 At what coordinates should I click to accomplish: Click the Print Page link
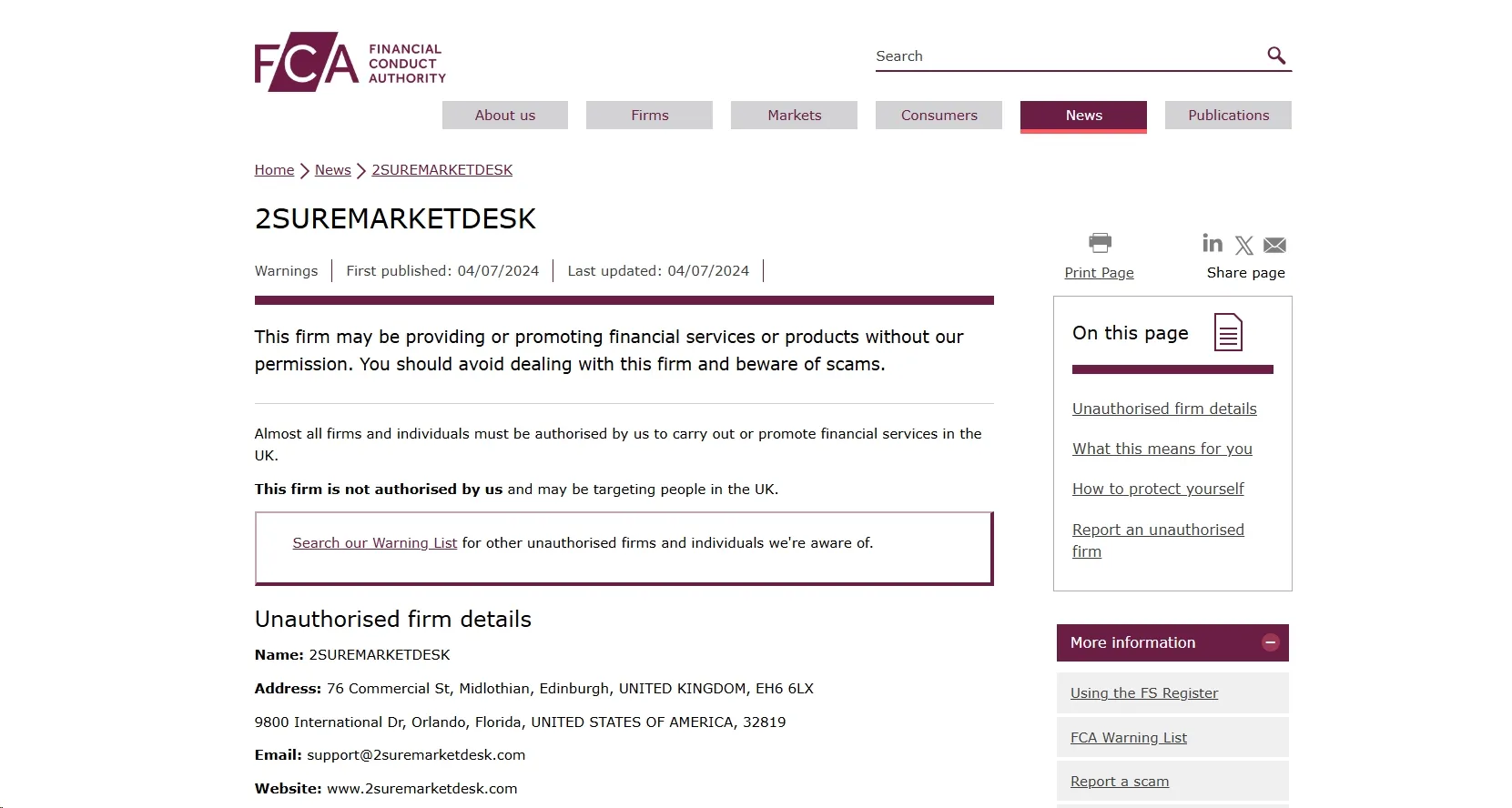1100,273
